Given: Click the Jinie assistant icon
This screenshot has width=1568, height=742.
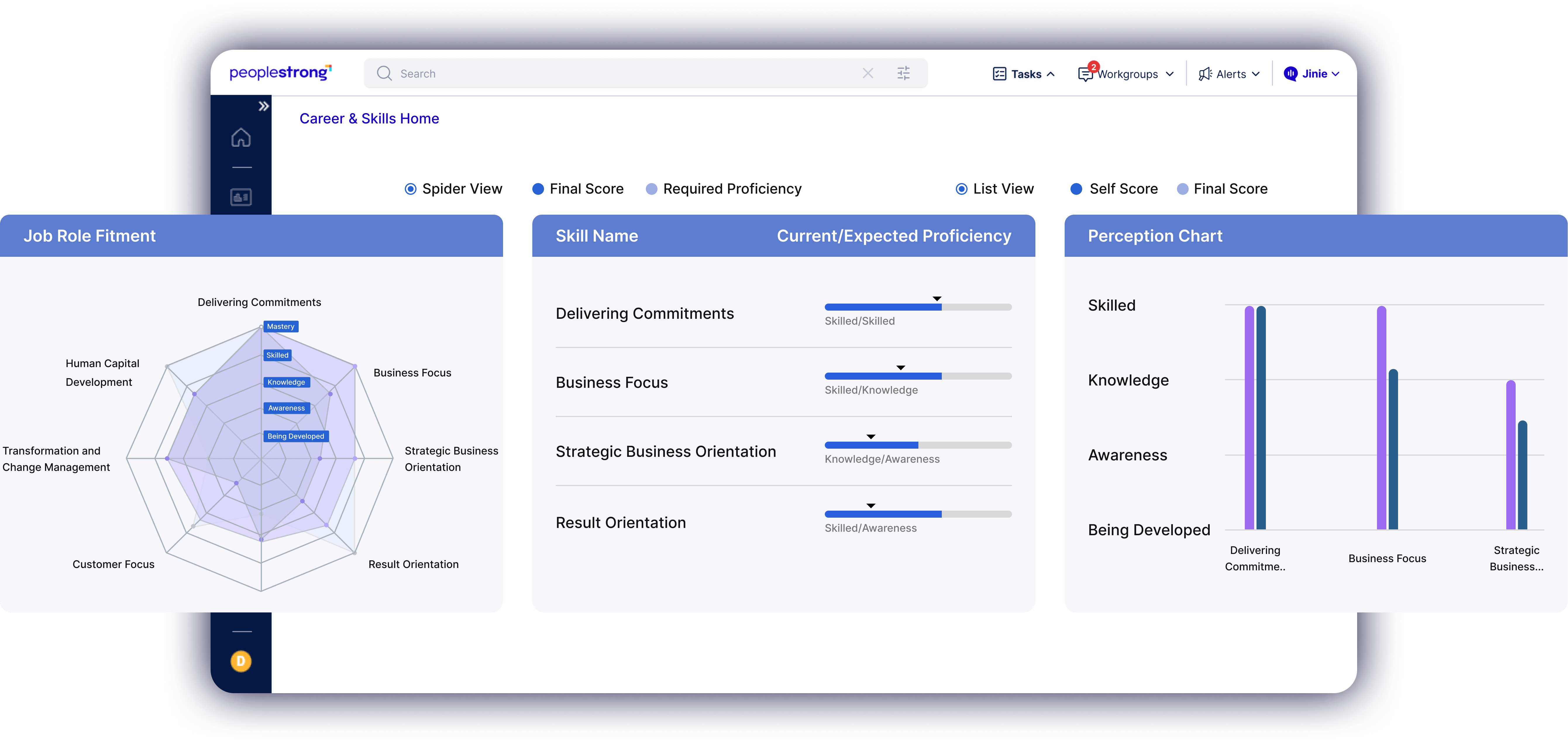Looking at the screenshot, I should point(1290,74).
